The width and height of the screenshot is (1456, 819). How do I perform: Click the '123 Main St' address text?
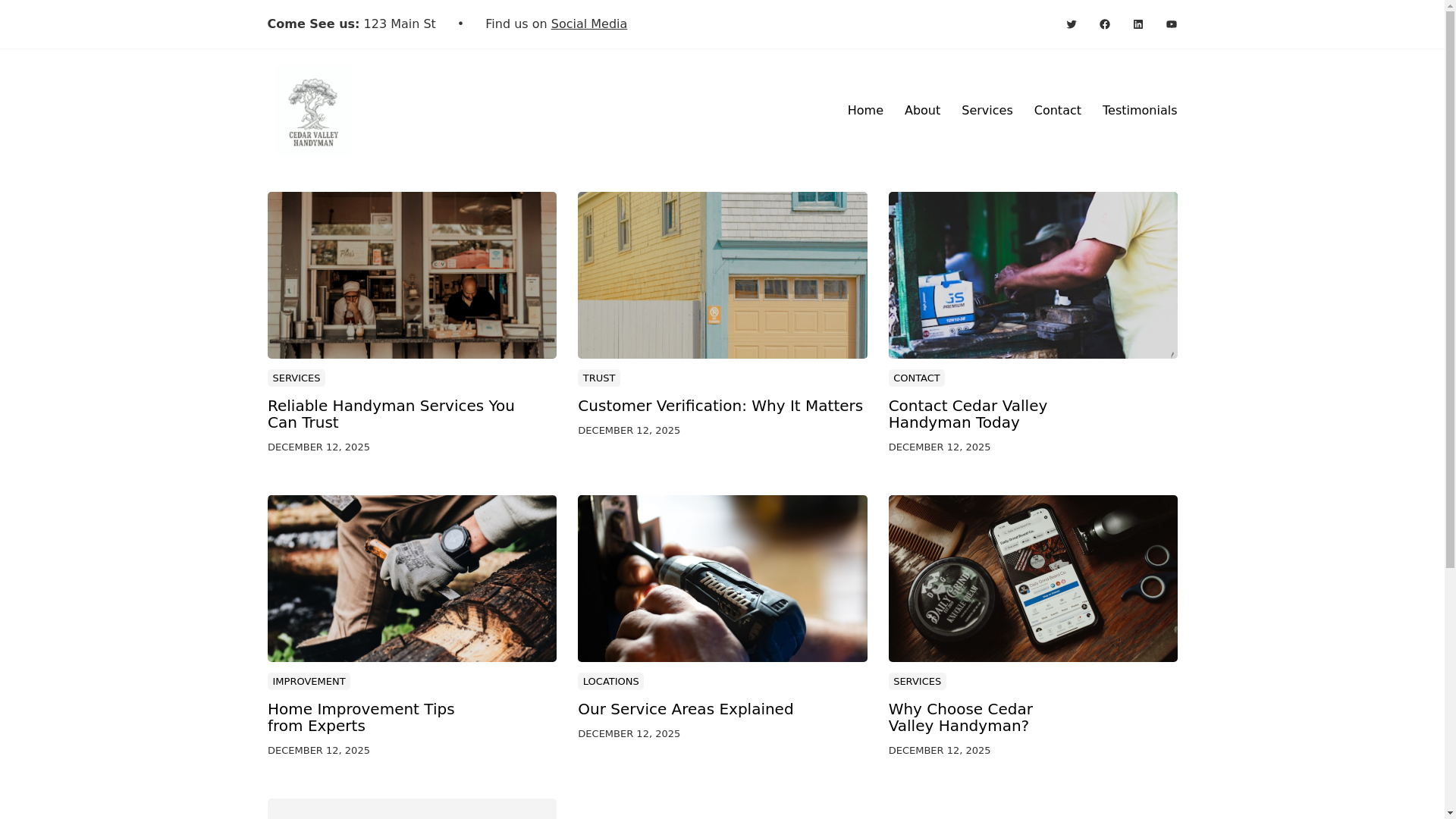pyautogui.click(x=400, y=24)
